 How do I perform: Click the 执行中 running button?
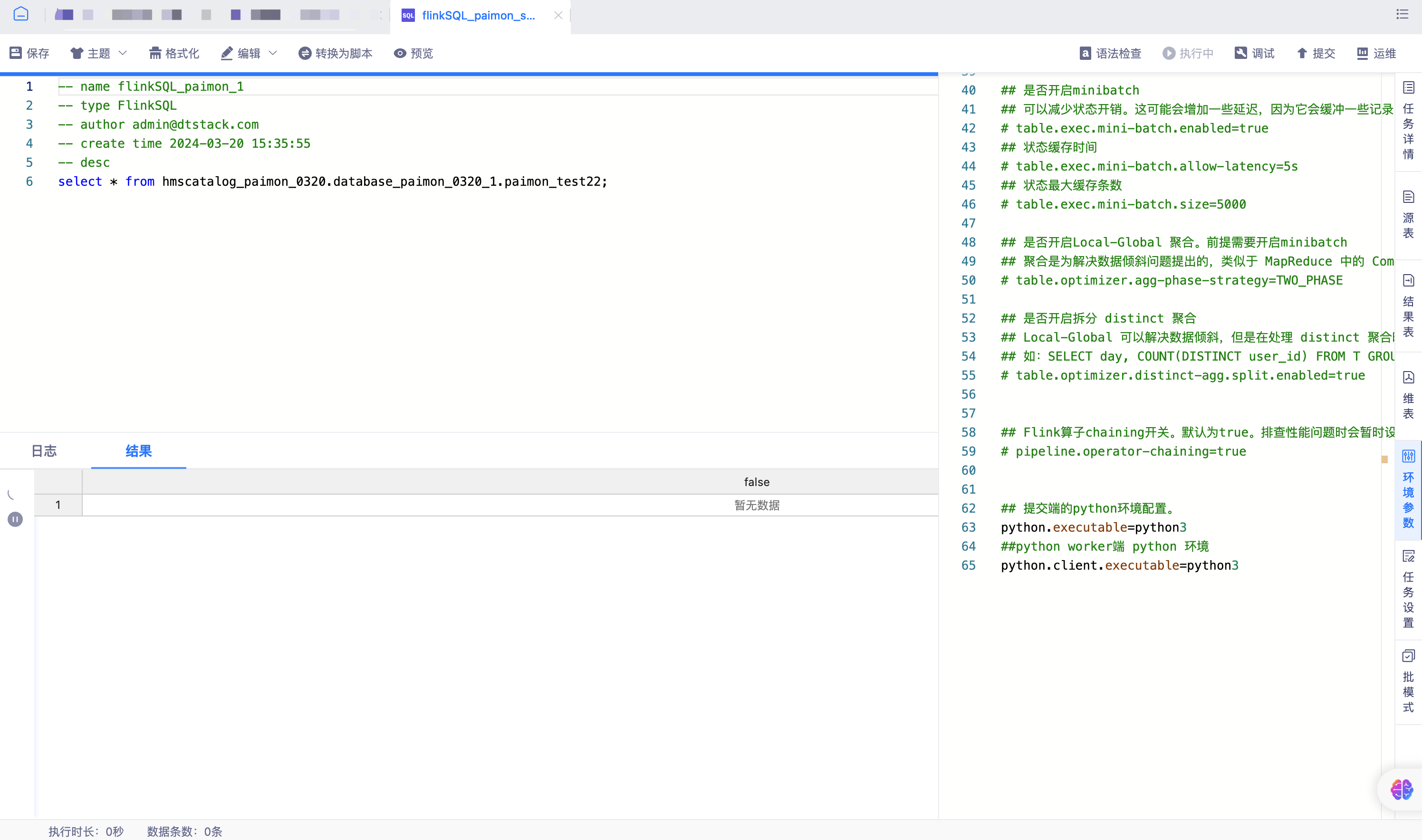tap(1188, 53)
